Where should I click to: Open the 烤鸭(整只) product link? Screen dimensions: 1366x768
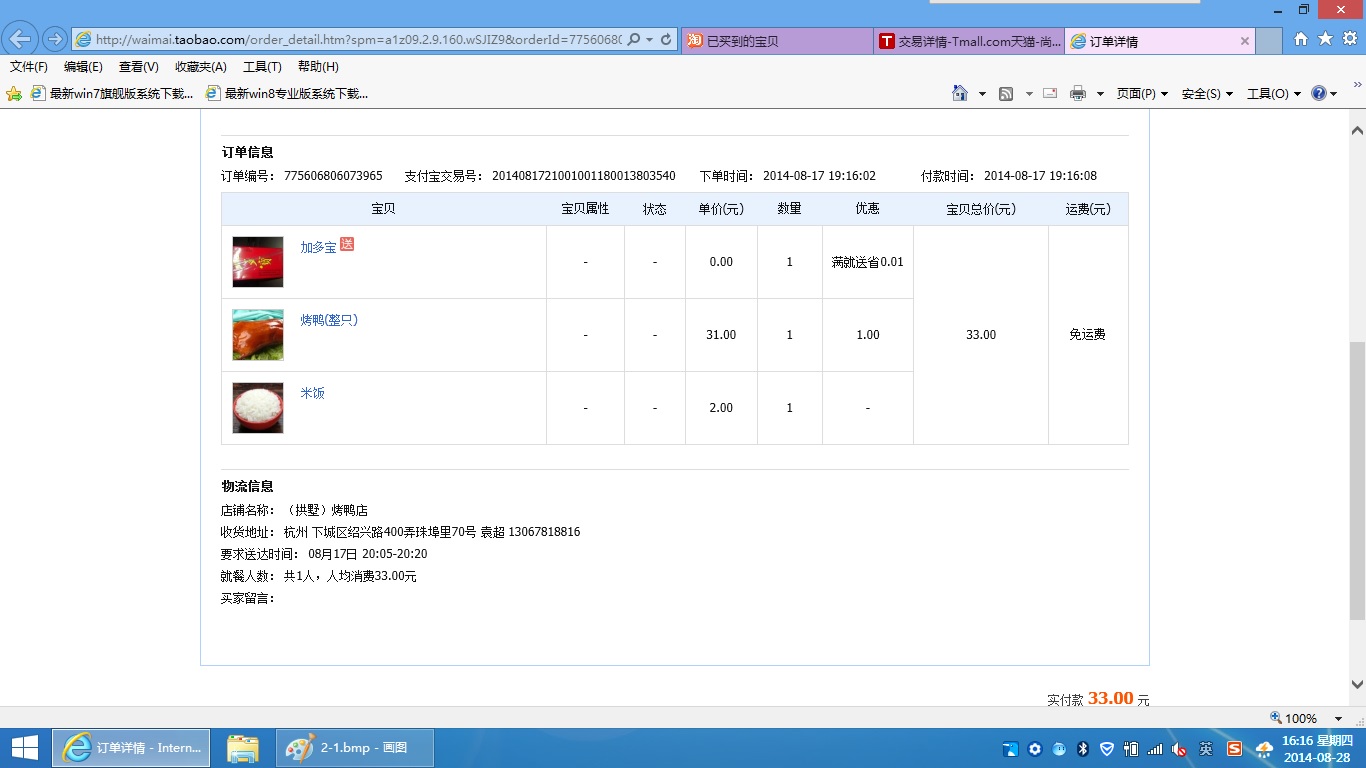tap(329, 320)
